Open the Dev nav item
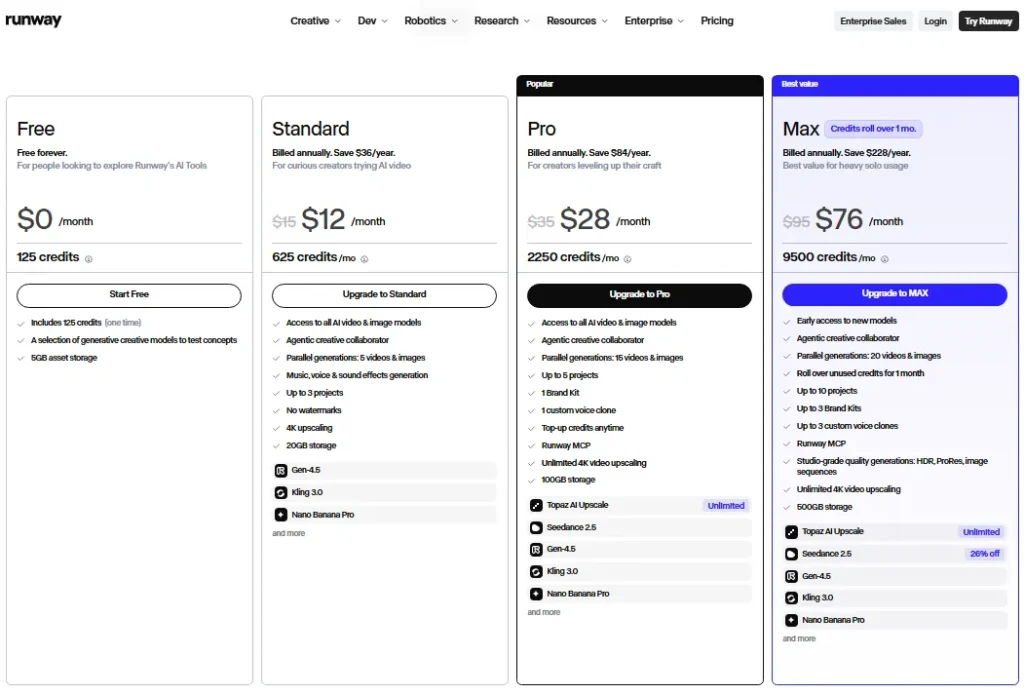The height and width of the screenshot is (694, 1024). [367, 21]
